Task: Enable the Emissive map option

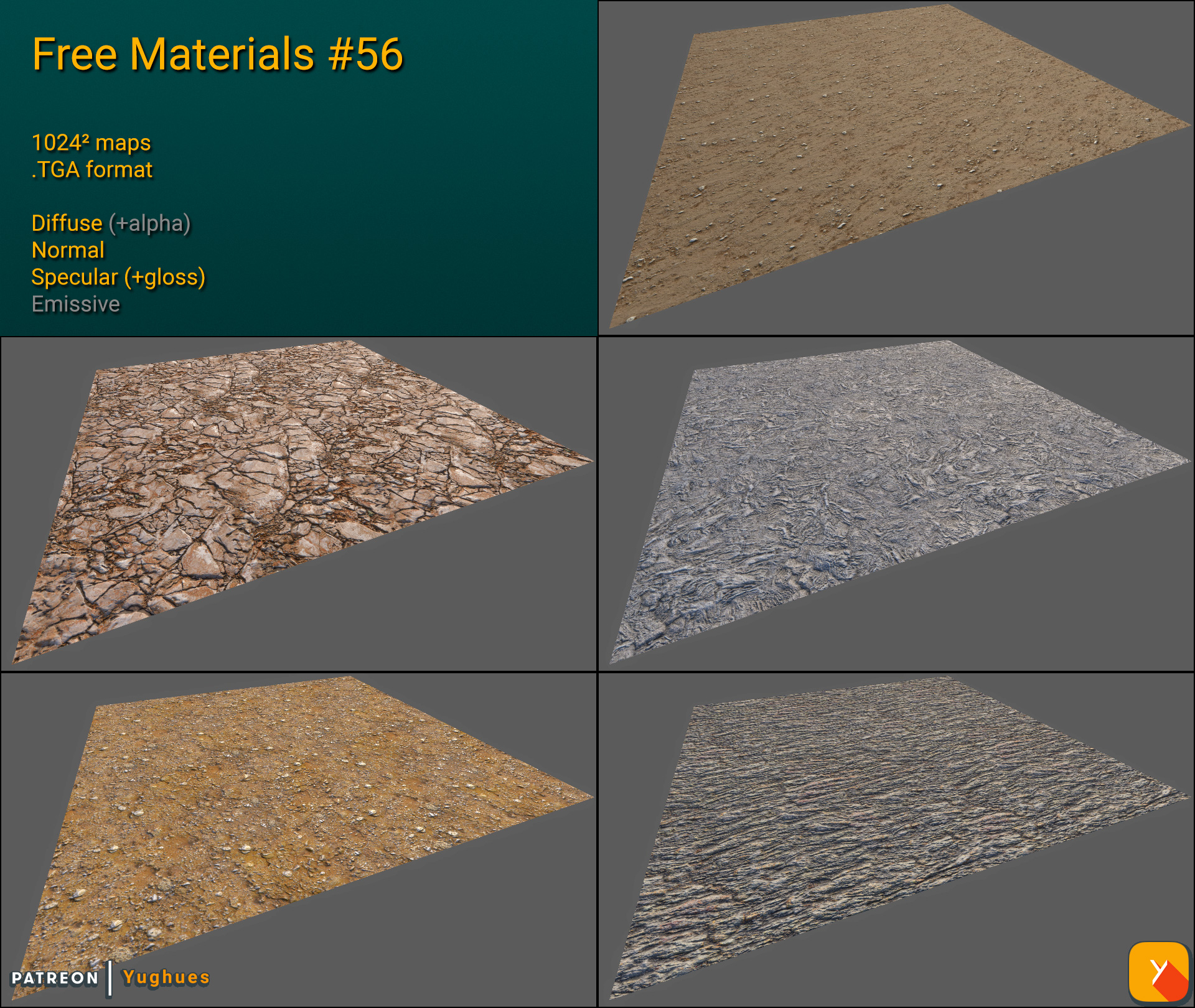Action: point(75,304)
